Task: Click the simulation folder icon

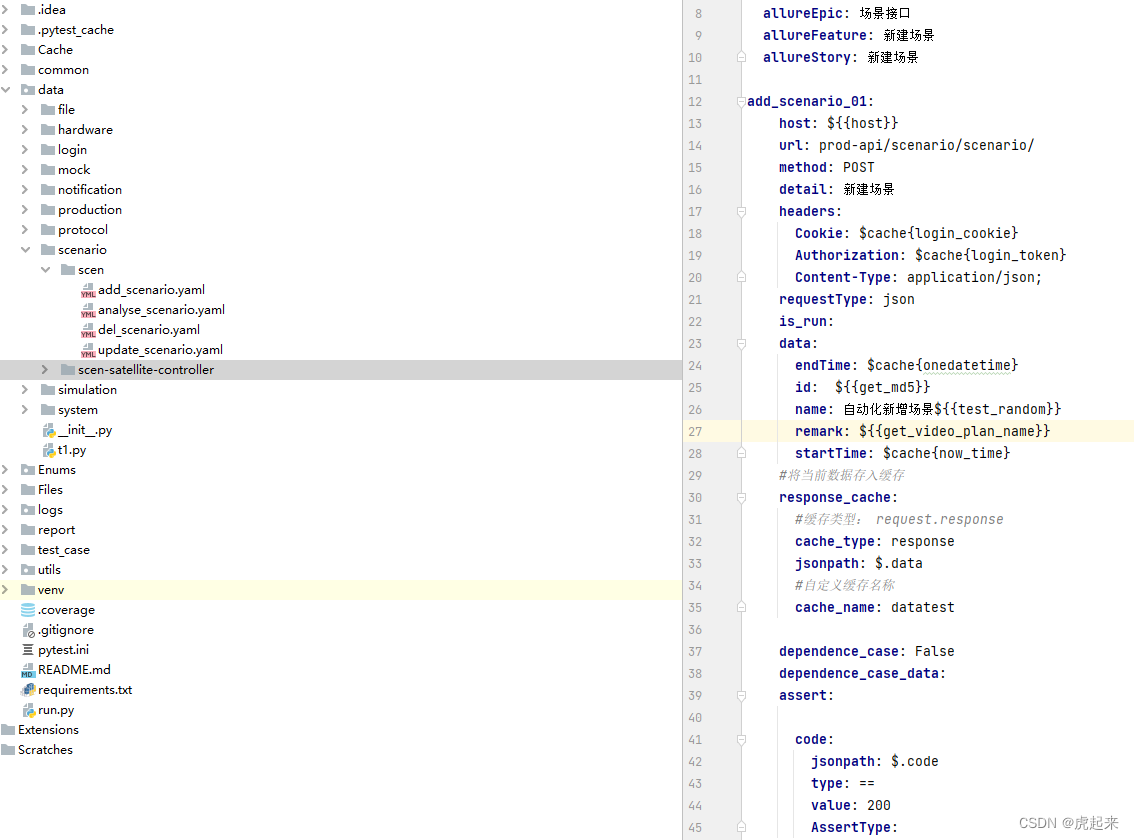Action: point(48,390)
